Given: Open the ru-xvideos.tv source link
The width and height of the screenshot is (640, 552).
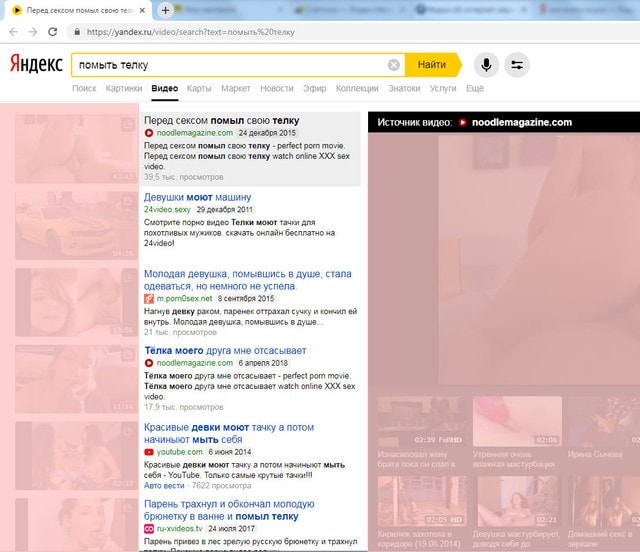Looking at the screenshot, I should click(180, 529).
